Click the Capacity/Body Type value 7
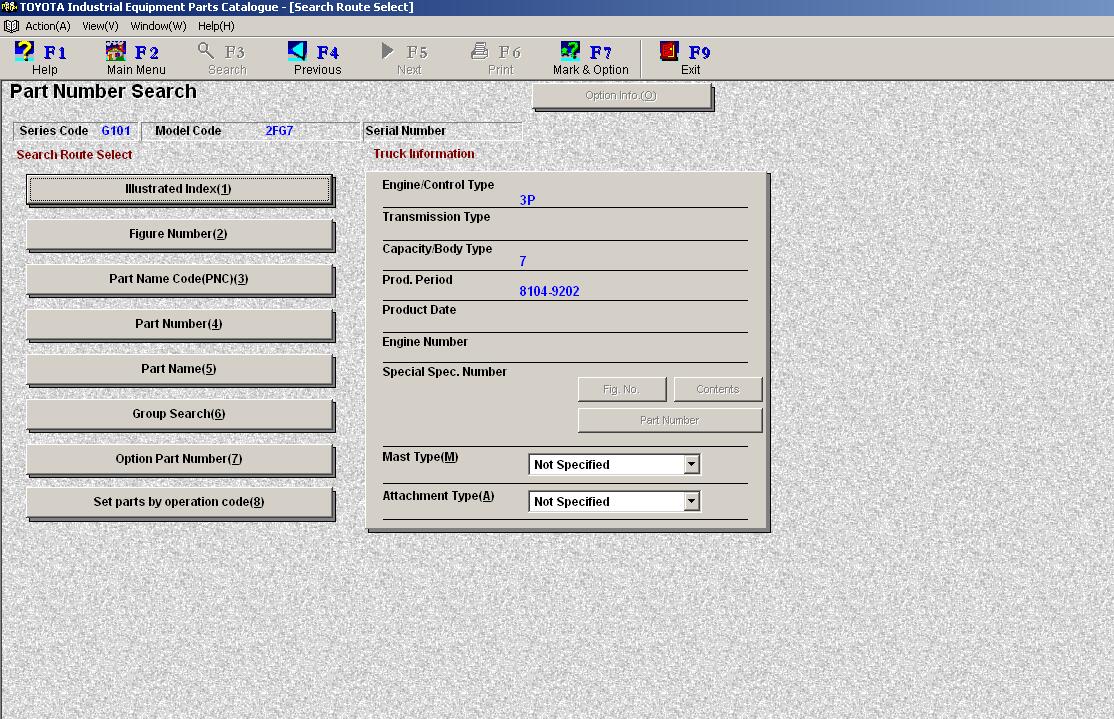 click(x=523, y=261)
